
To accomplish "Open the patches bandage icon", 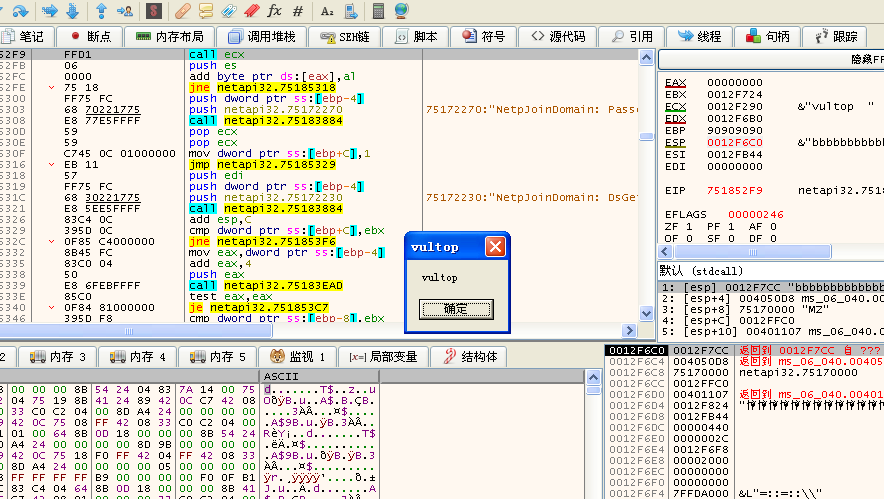I will point(182,11).
